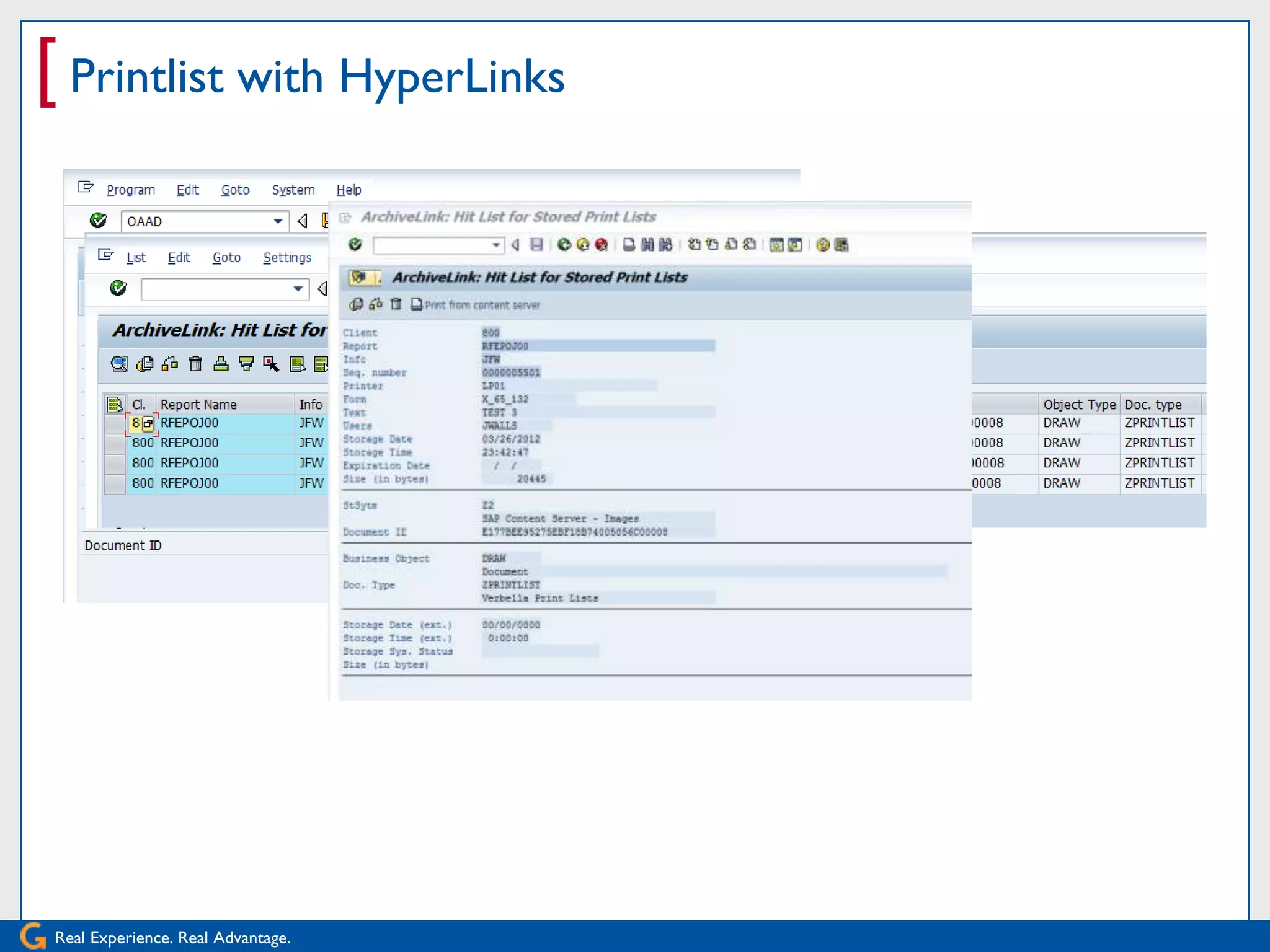Click RFEPOJ00 in the second row
The height and width of the screenshot is (952, 1270).
tap(190, 443)
